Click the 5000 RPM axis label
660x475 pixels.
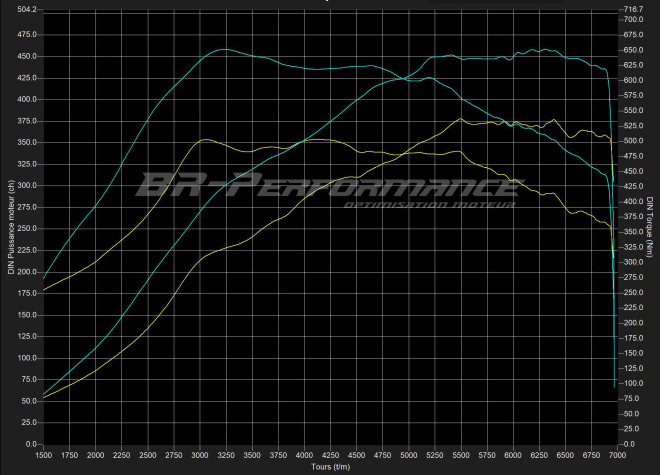pos(409,454)
